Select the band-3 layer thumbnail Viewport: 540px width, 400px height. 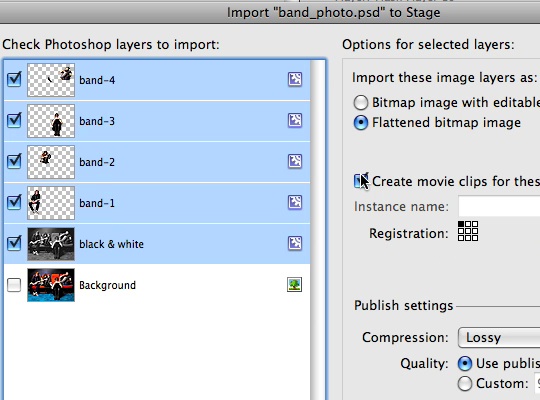point(51,121)
